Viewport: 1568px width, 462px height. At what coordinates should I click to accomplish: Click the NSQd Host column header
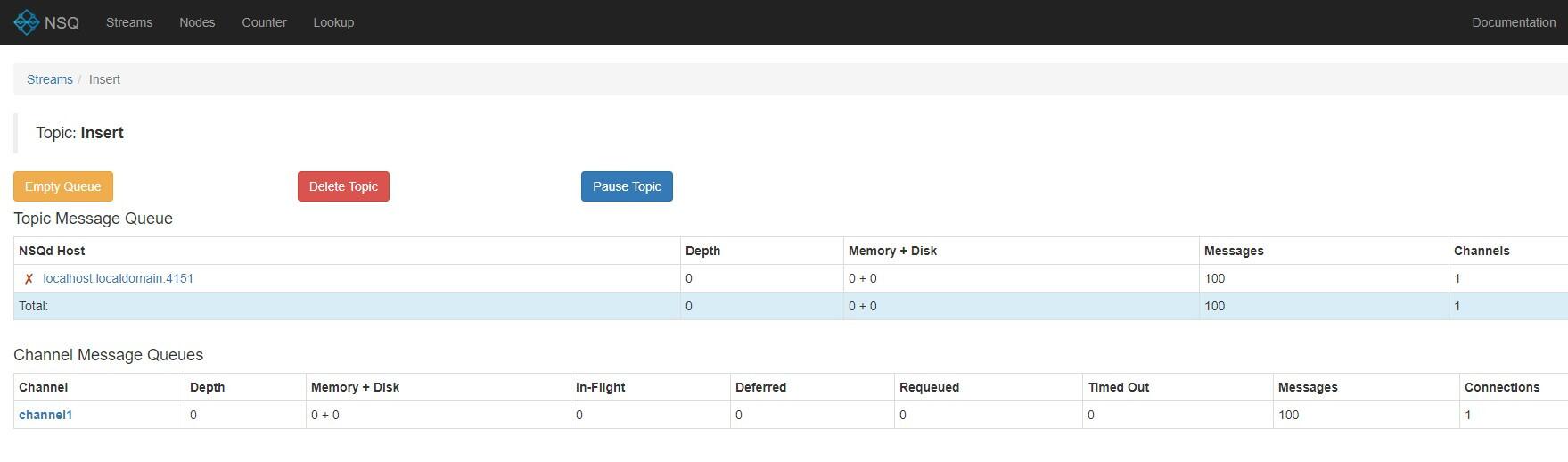click(x=52, y=251)
